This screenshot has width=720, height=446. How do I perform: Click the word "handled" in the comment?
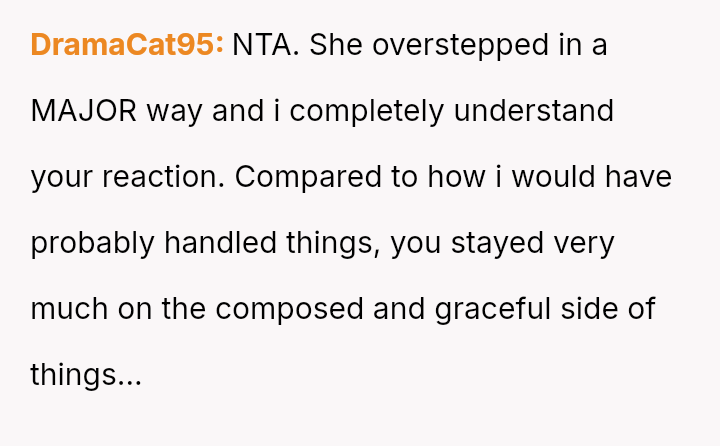tap(219, 243)
